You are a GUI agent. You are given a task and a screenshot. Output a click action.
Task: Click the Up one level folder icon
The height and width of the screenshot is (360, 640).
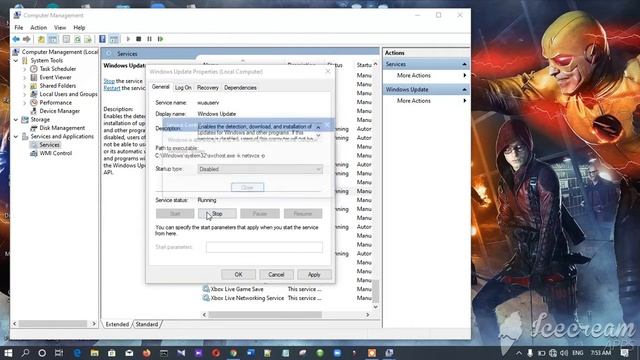41,39
